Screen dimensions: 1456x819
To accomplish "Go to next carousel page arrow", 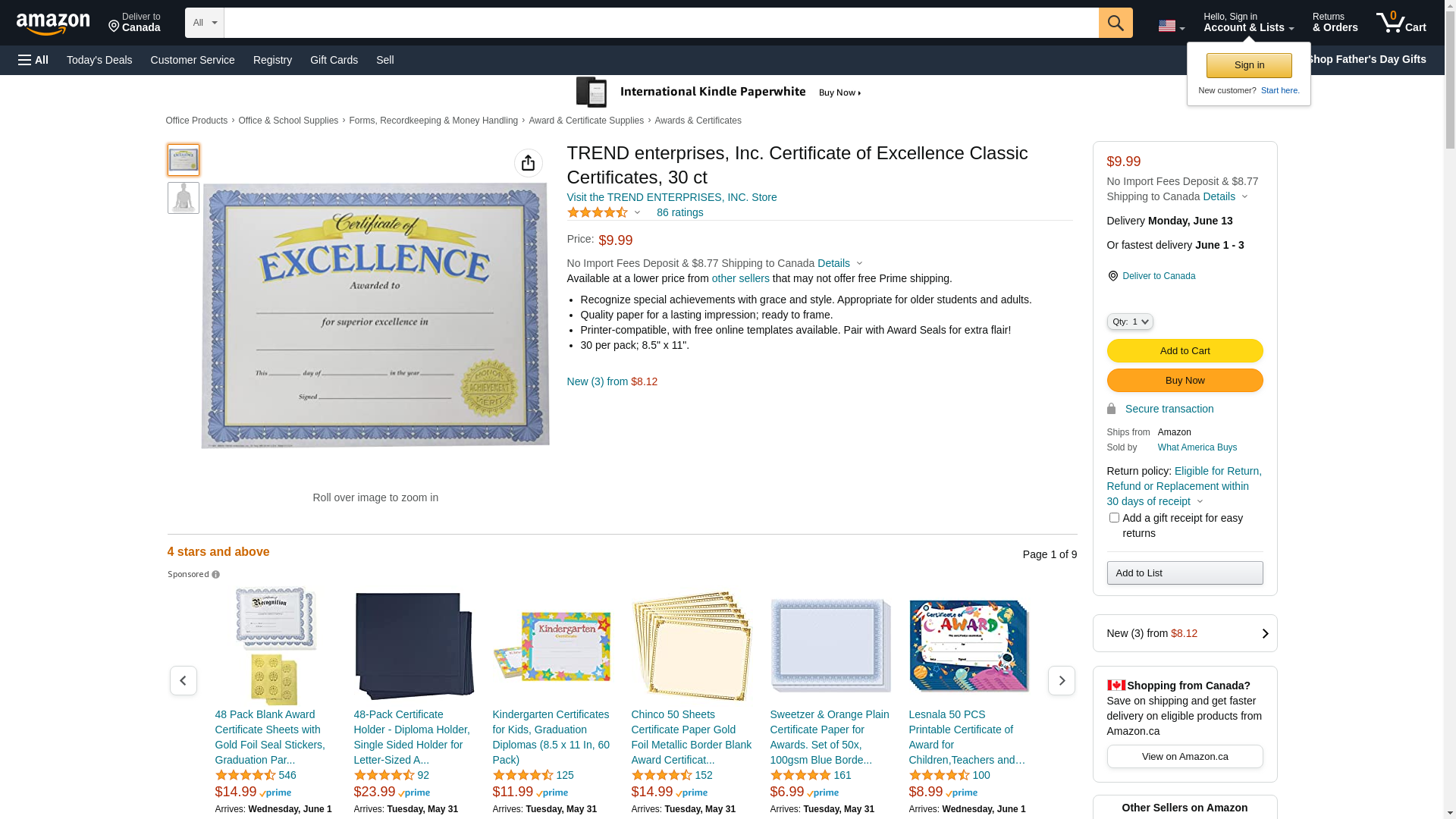I will coord(1061,681).
